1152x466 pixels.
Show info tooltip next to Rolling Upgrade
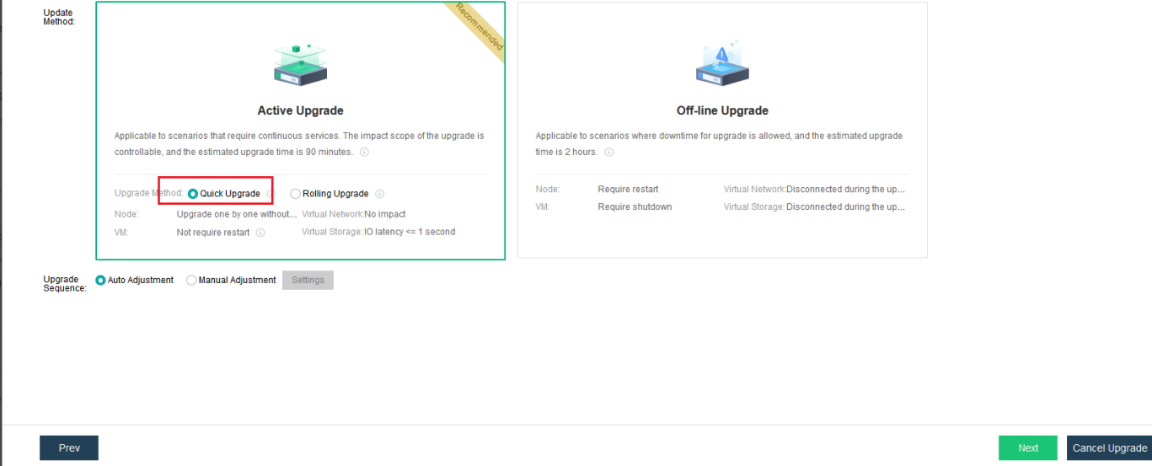coord(380,194)
